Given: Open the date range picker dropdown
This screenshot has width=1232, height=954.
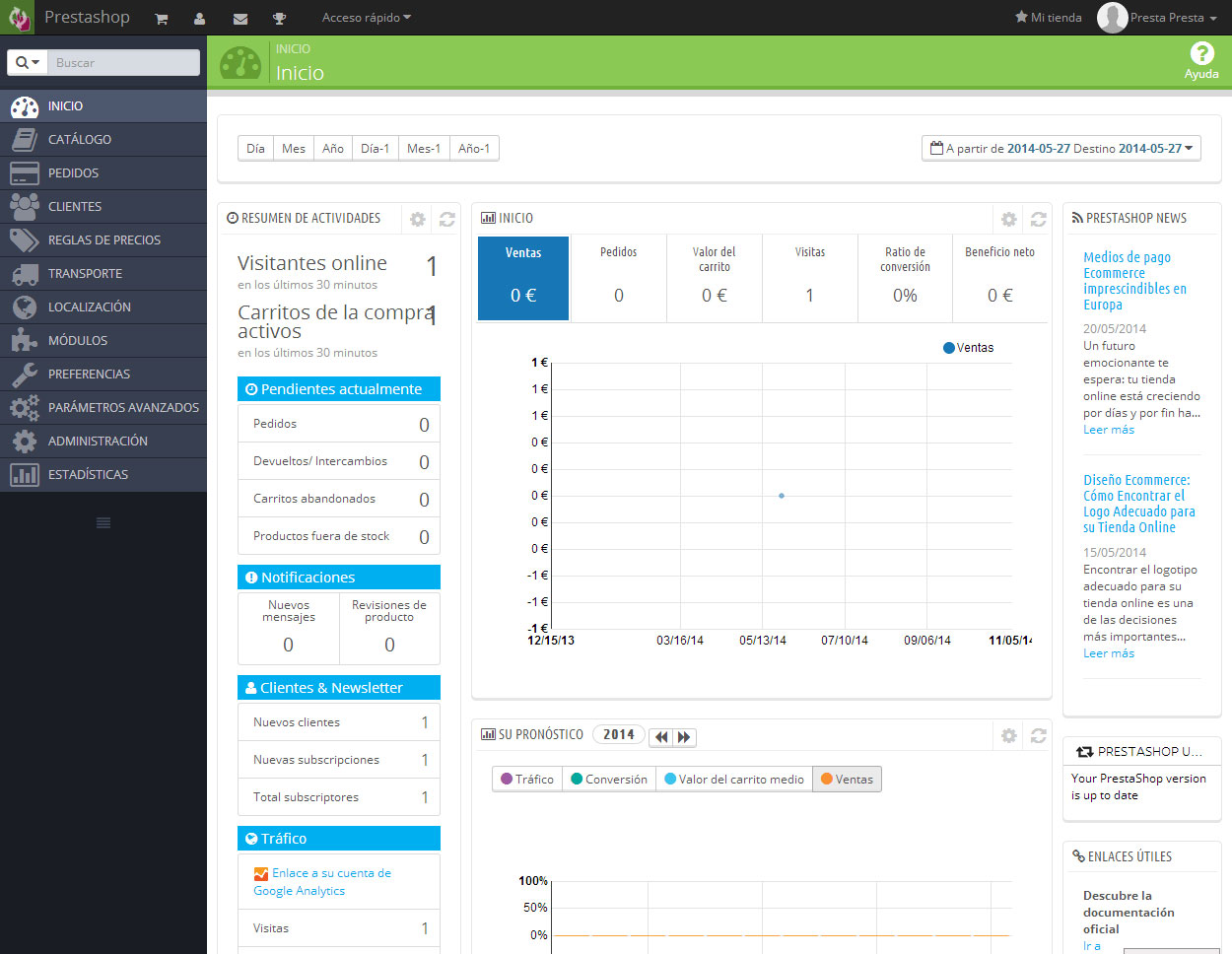Looking at the screenshot, I should tap(1061, 149).
